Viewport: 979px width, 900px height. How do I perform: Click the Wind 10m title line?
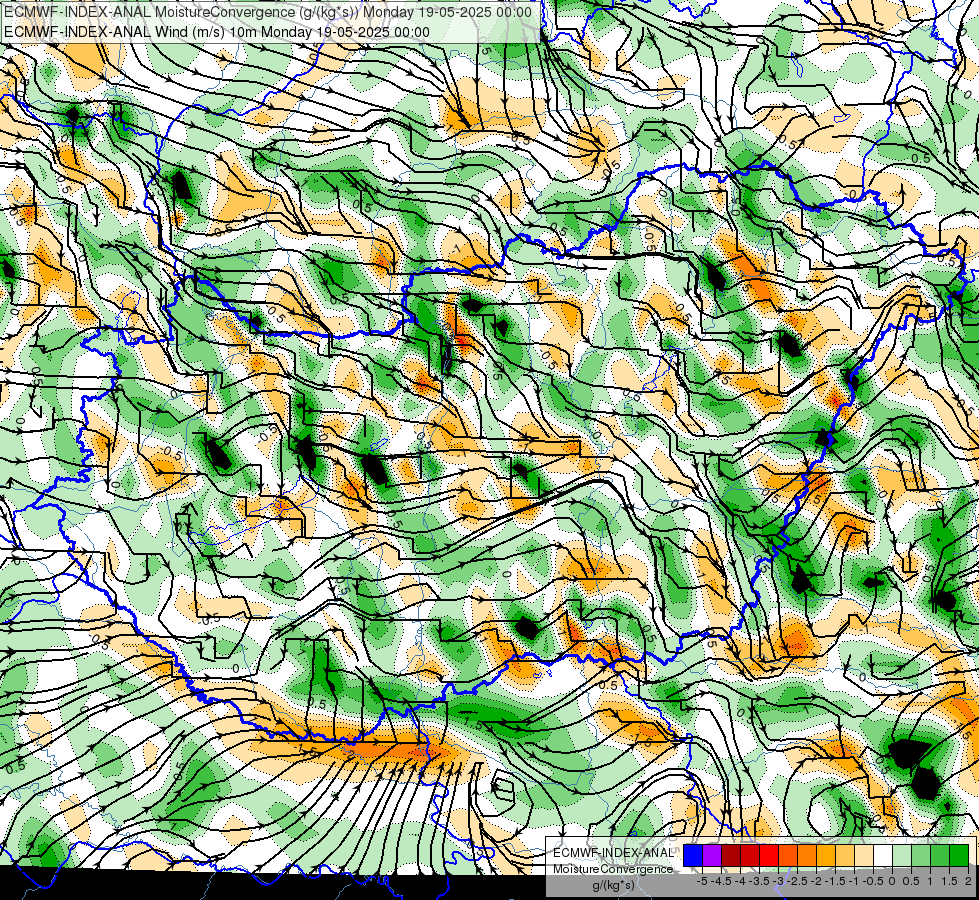pos(217,32)
